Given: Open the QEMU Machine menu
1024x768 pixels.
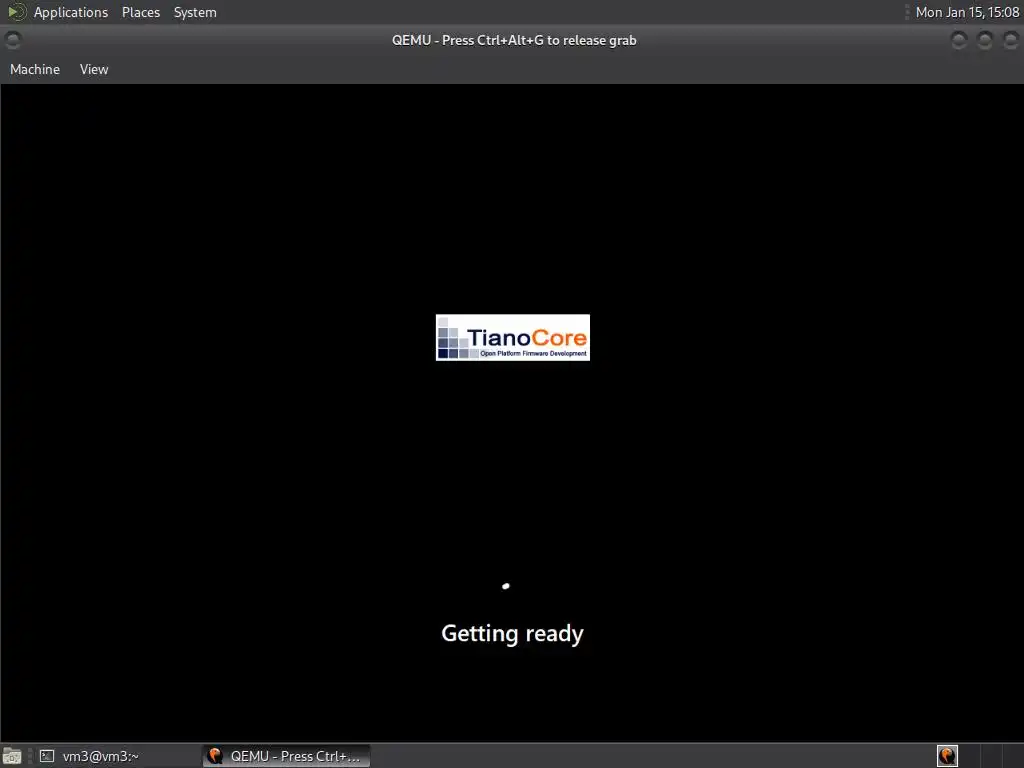Looking at the screenshot, I should click(x=35, y=69).
